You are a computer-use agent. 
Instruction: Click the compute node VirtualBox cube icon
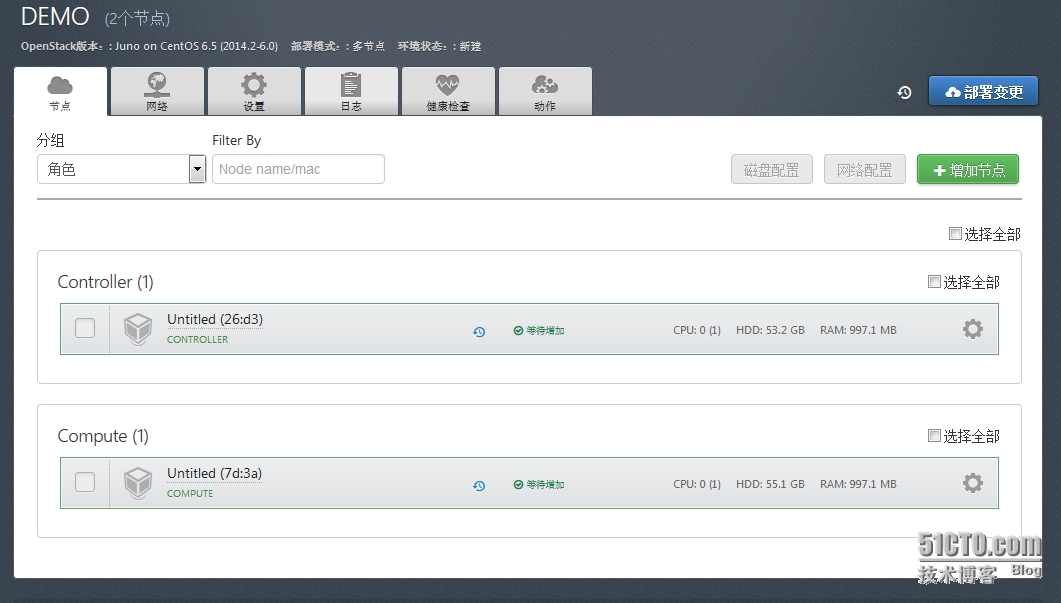tap(138, 484)
